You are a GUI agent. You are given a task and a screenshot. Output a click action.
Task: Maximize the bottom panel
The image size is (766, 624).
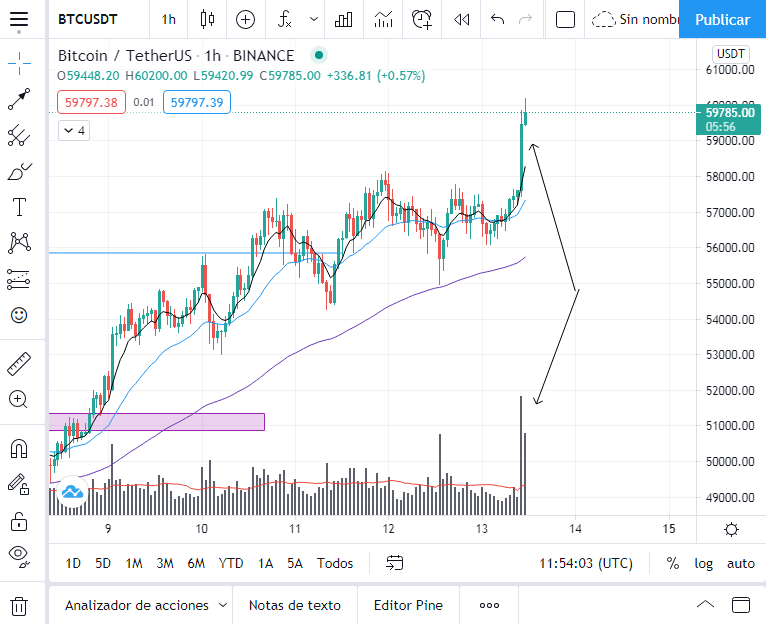tap(741, 605)
